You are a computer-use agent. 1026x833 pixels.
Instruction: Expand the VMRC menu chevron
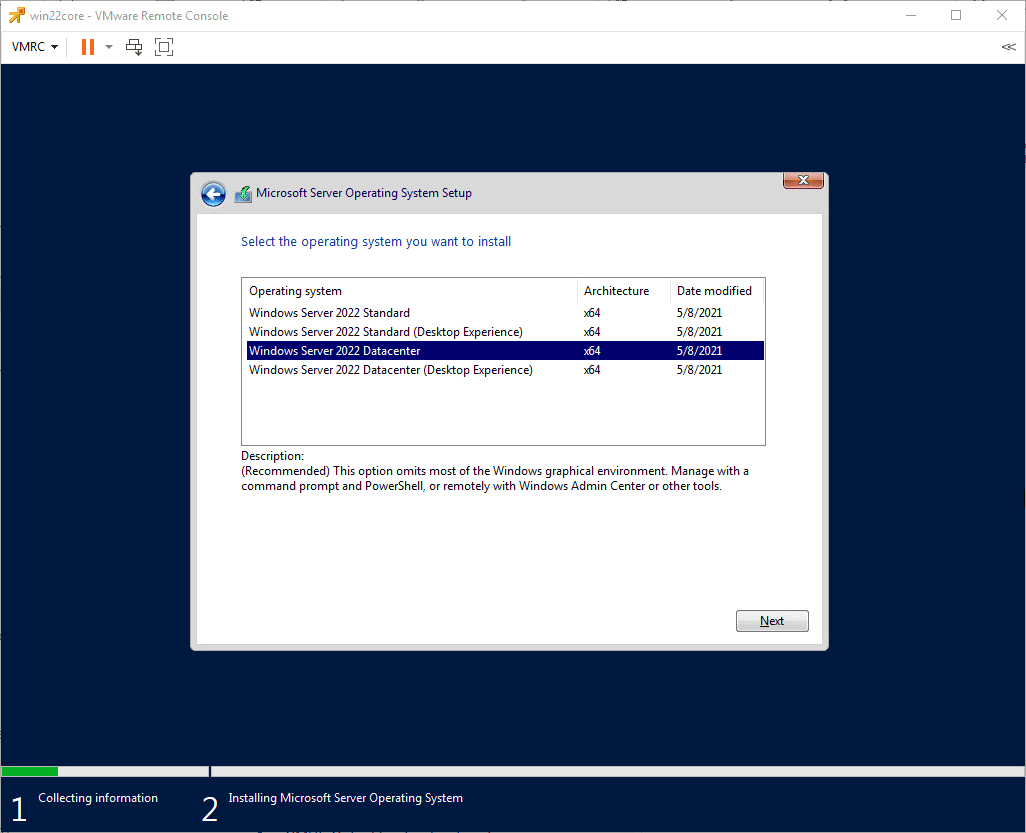pos(55,46)
